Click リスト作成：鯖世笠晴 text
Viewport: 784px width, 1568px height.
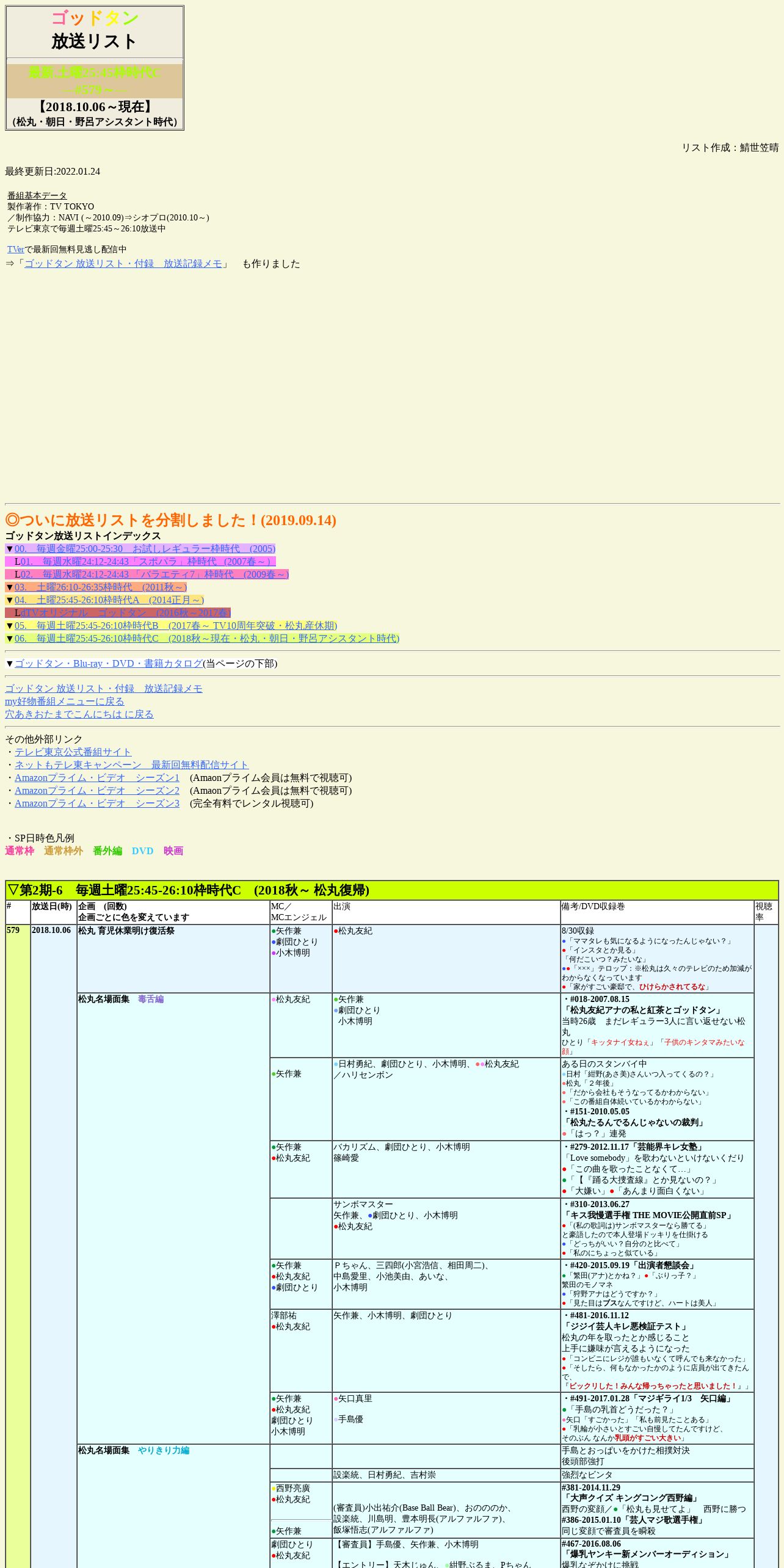pos(730,148)
